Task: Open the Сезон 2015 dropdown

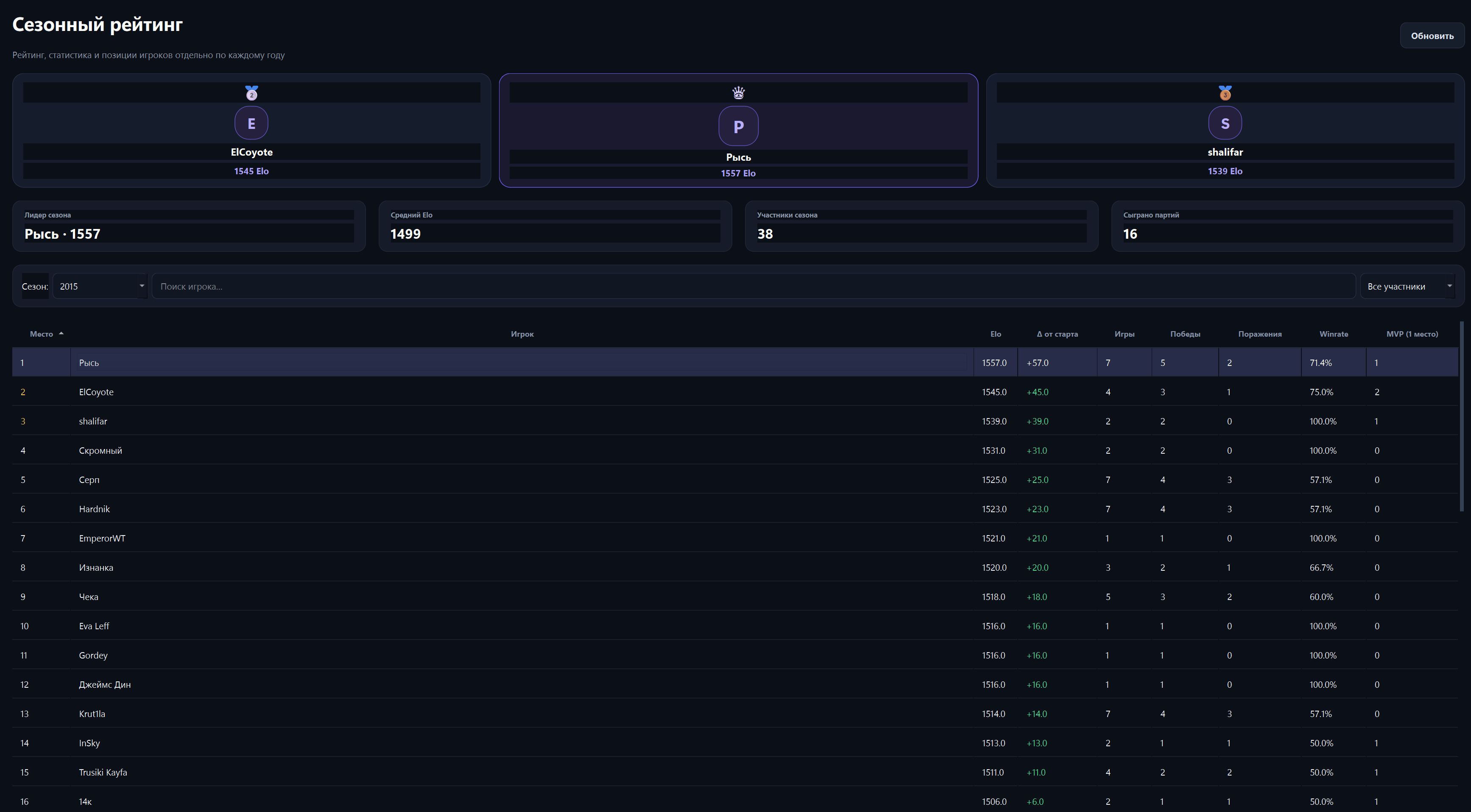Action: (x=100, y=286)
